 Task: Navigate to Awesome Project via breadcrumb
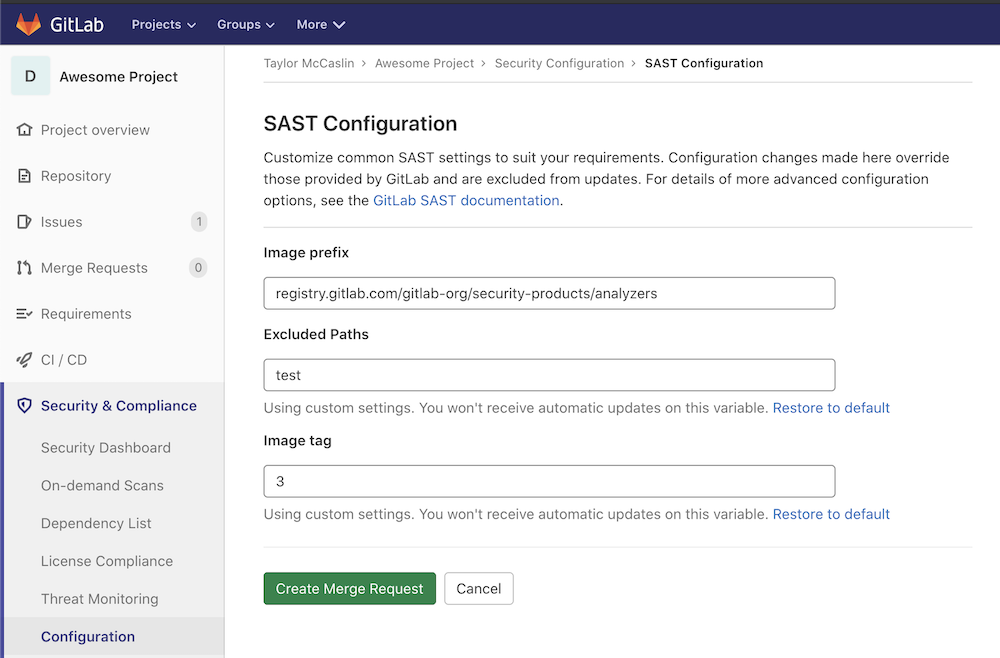[x=424, y=63]
